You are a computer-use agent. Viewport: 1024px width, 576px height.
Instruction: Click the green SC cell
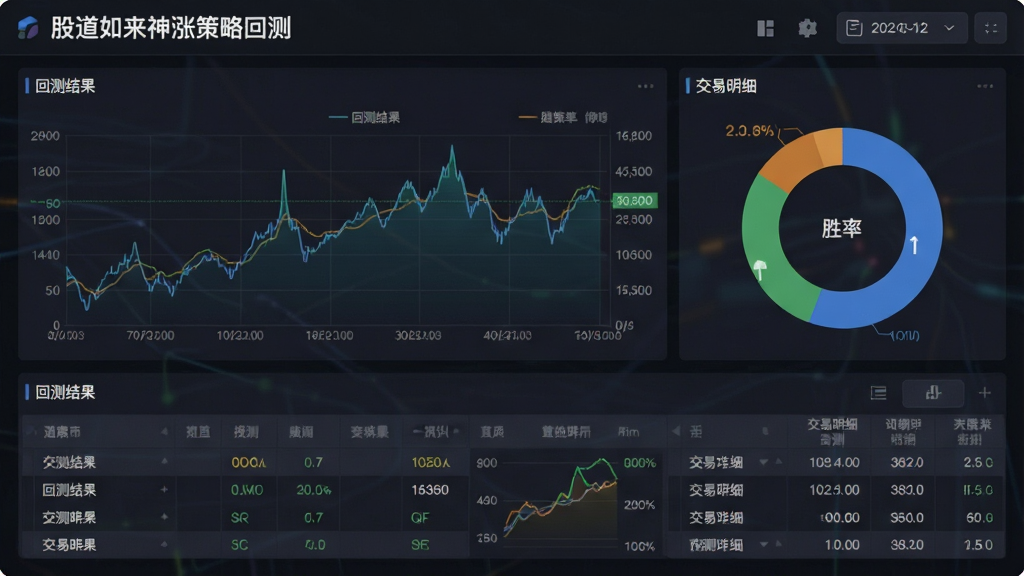click(x=240, y=545)
